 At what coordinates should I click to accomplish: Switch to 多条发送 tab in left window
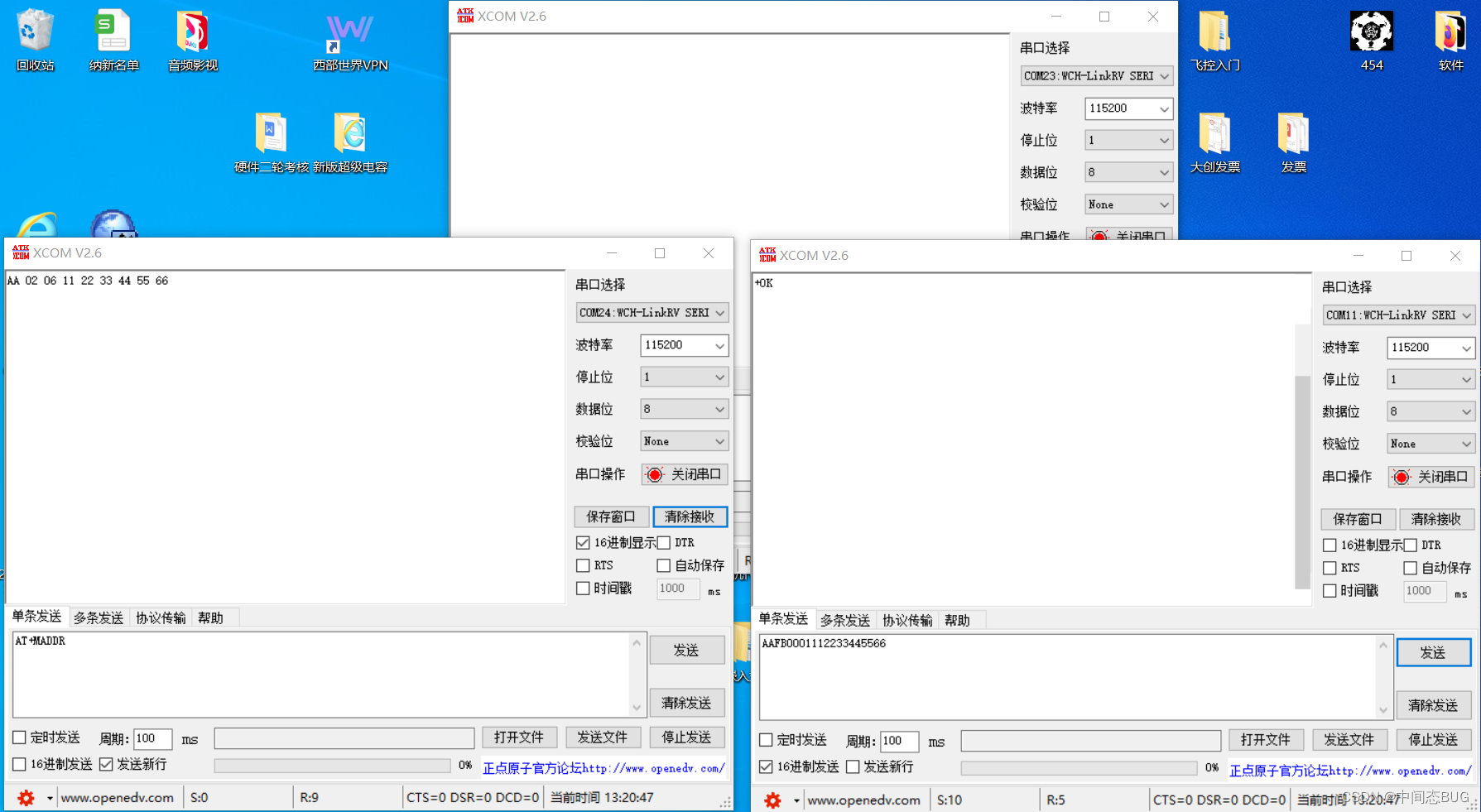99,617
